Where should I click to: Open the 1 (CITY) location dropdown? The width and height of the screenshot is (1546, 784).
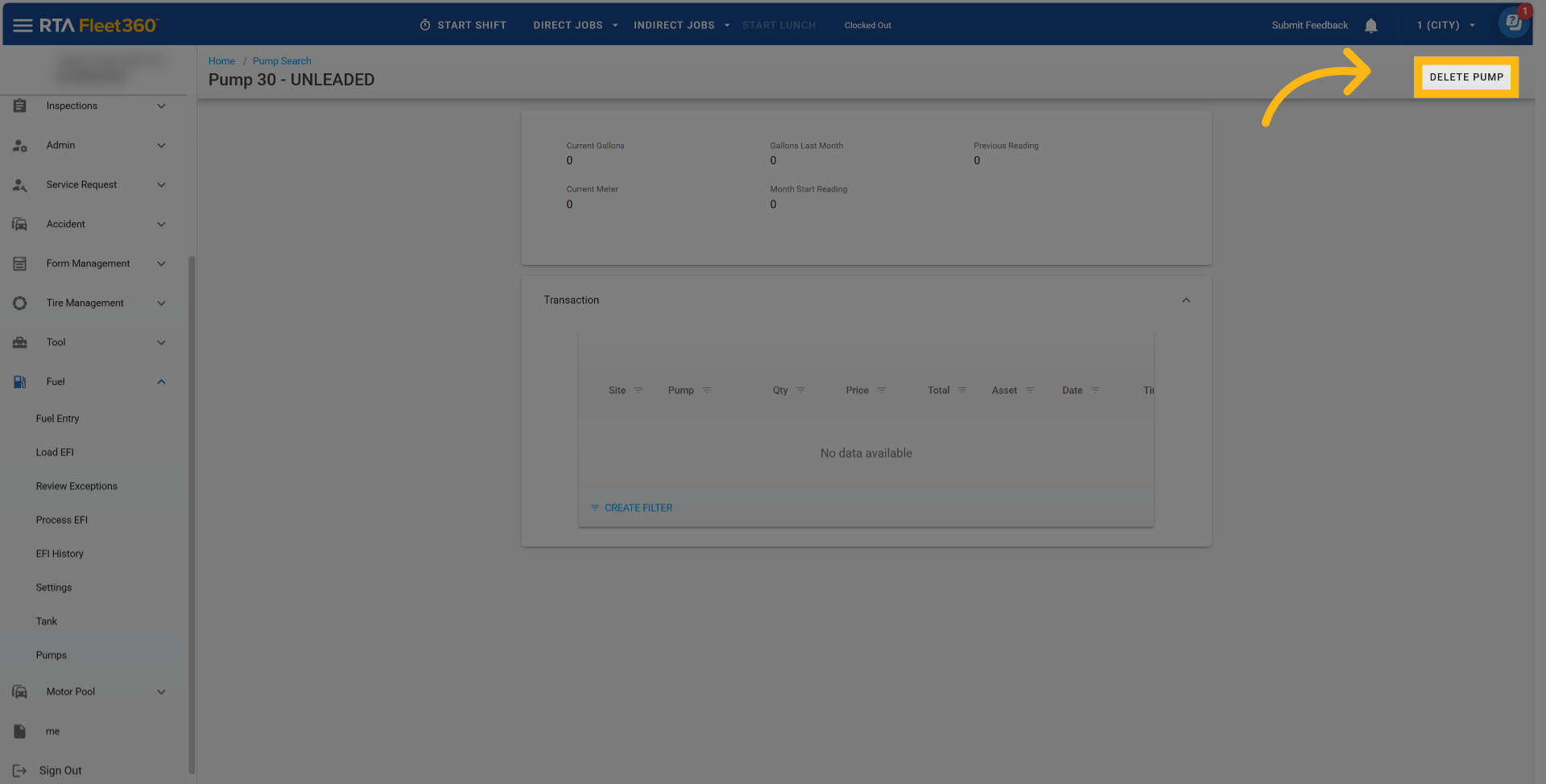pos(1445,26)
